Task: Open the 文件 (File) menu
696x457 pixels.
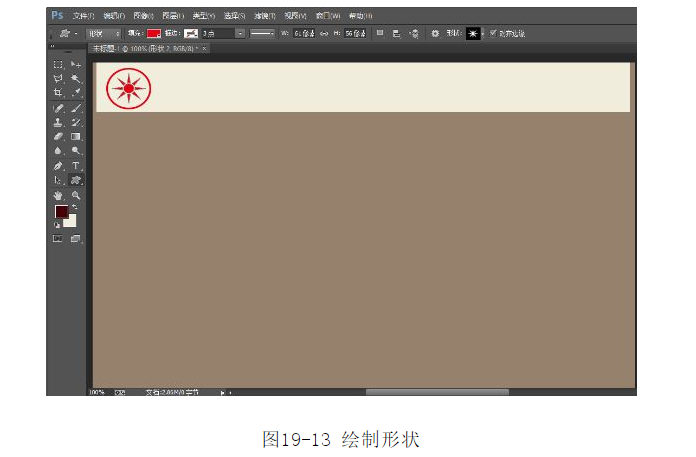Action: (x=84, y=16)
